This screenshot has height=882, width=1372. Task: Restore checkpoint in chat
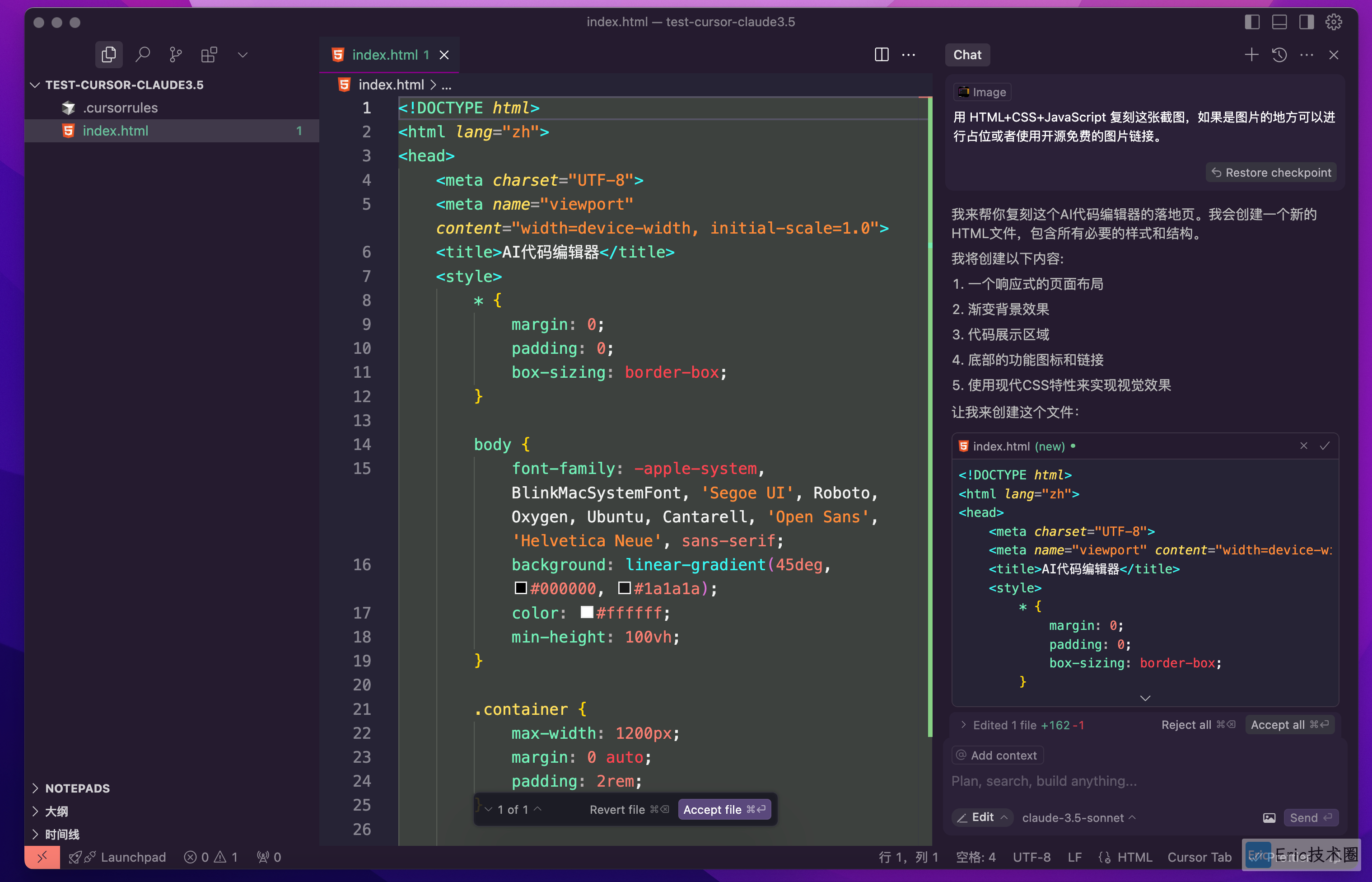1271,173
